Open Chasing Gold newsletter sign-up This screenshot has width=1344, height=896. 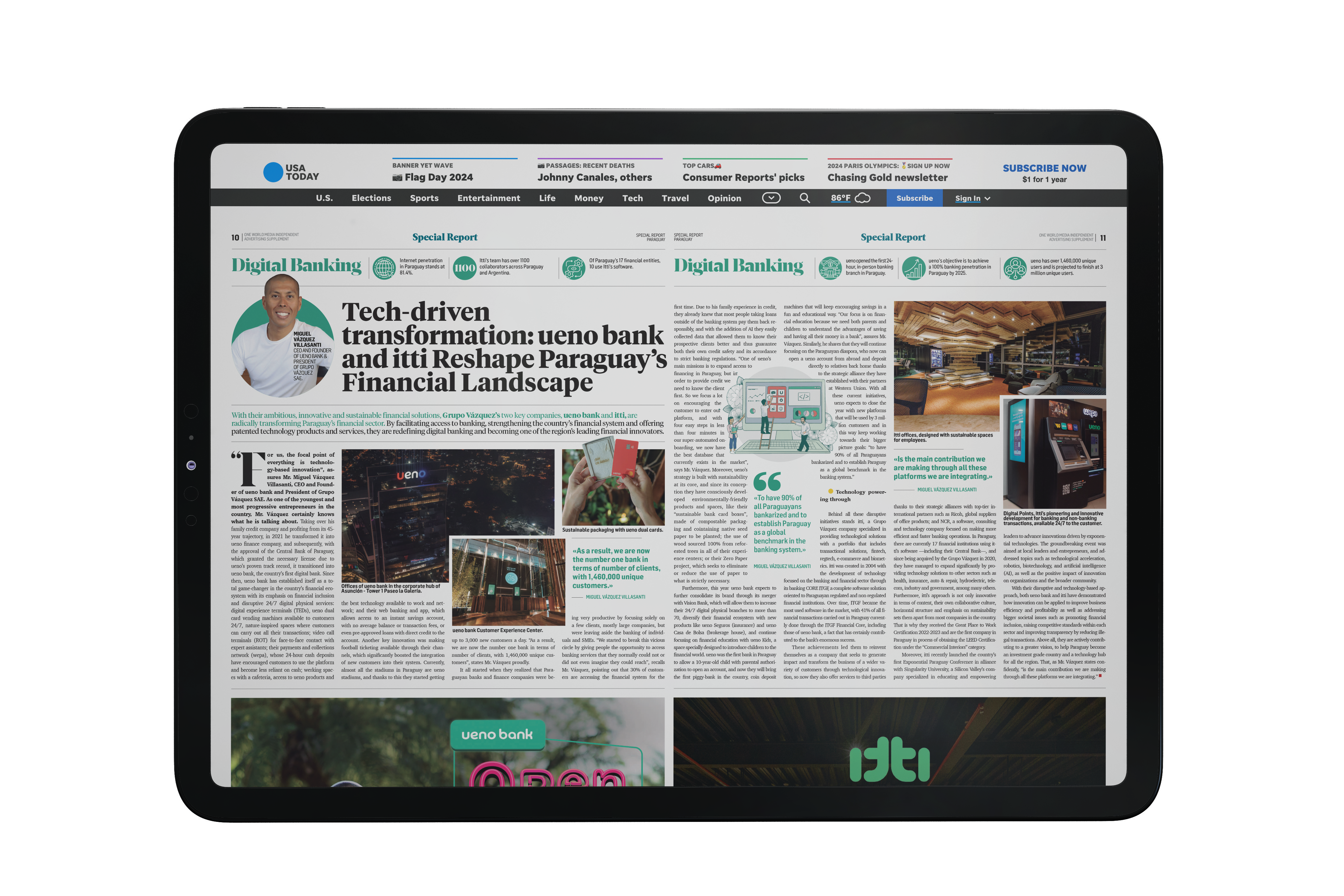[x=887, y=177]
